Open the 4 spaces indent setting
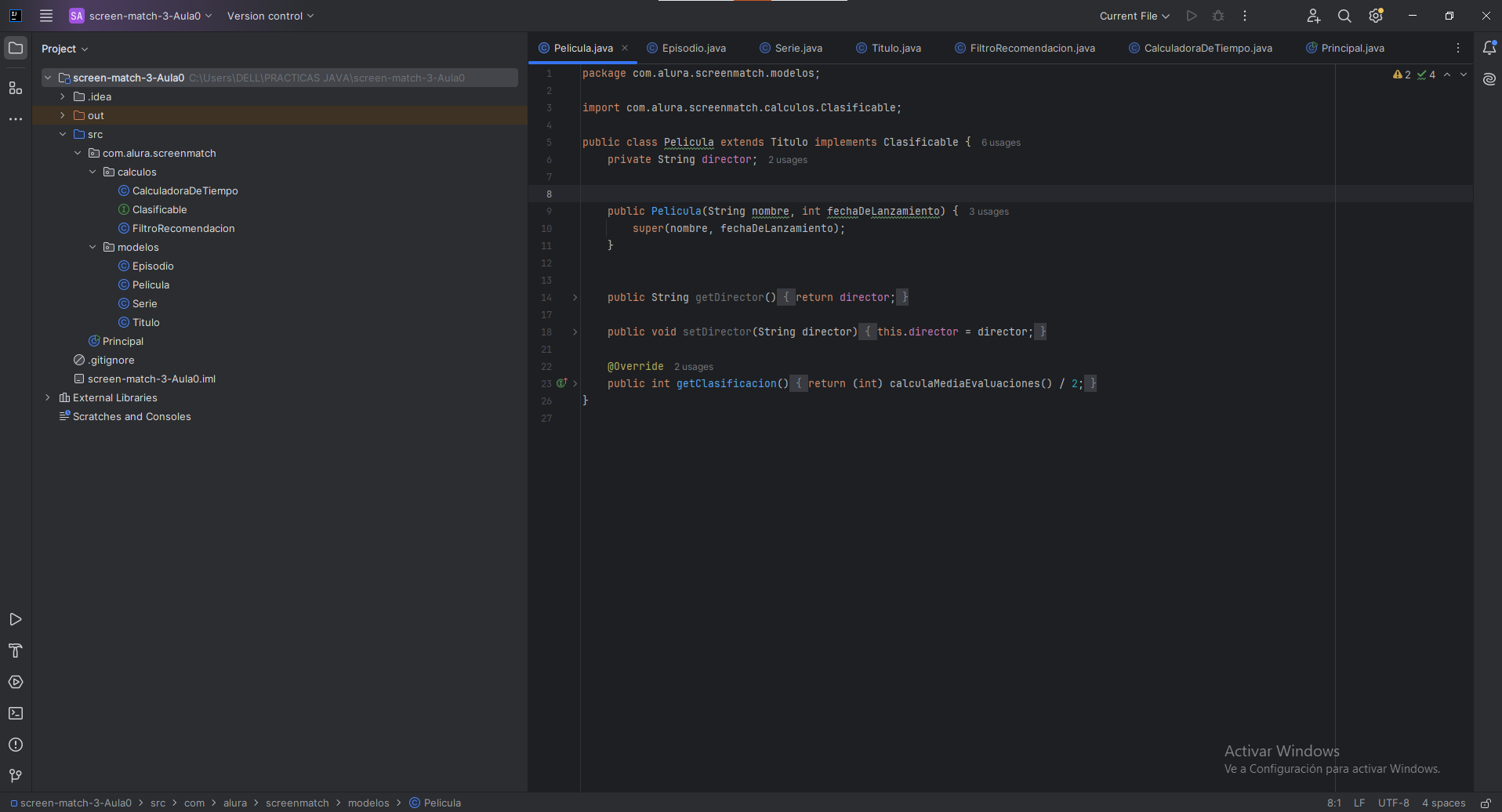1502x812 pixels. coord(1443,803)
